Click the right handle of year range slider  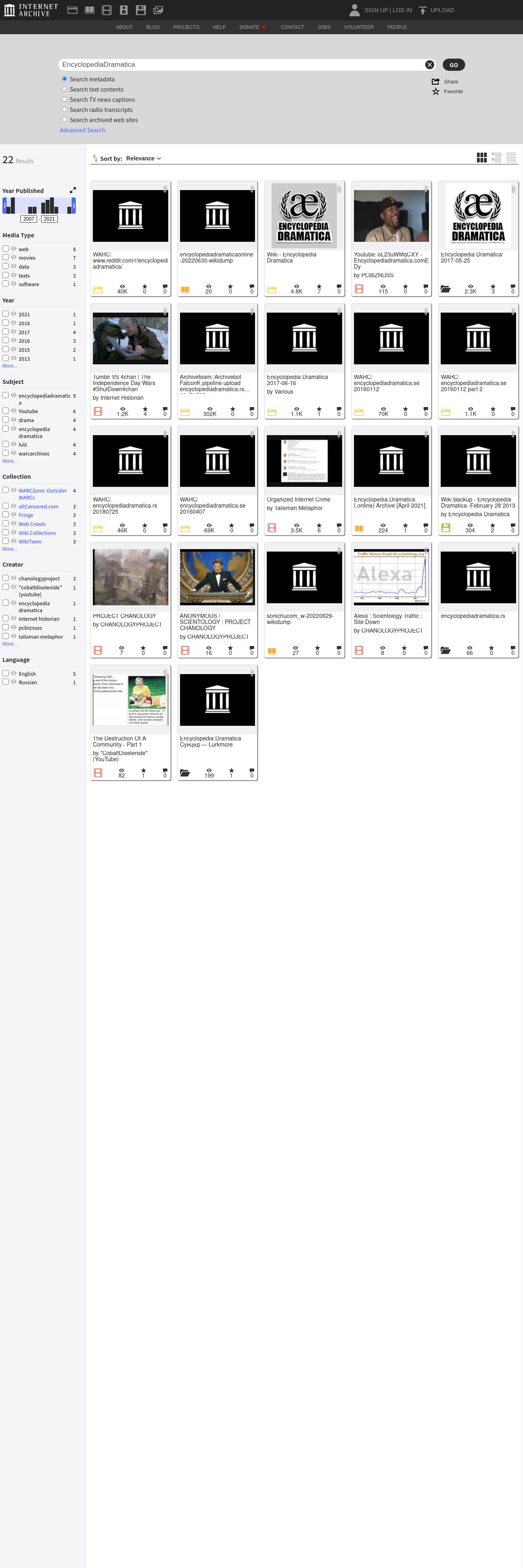[74, 205]
